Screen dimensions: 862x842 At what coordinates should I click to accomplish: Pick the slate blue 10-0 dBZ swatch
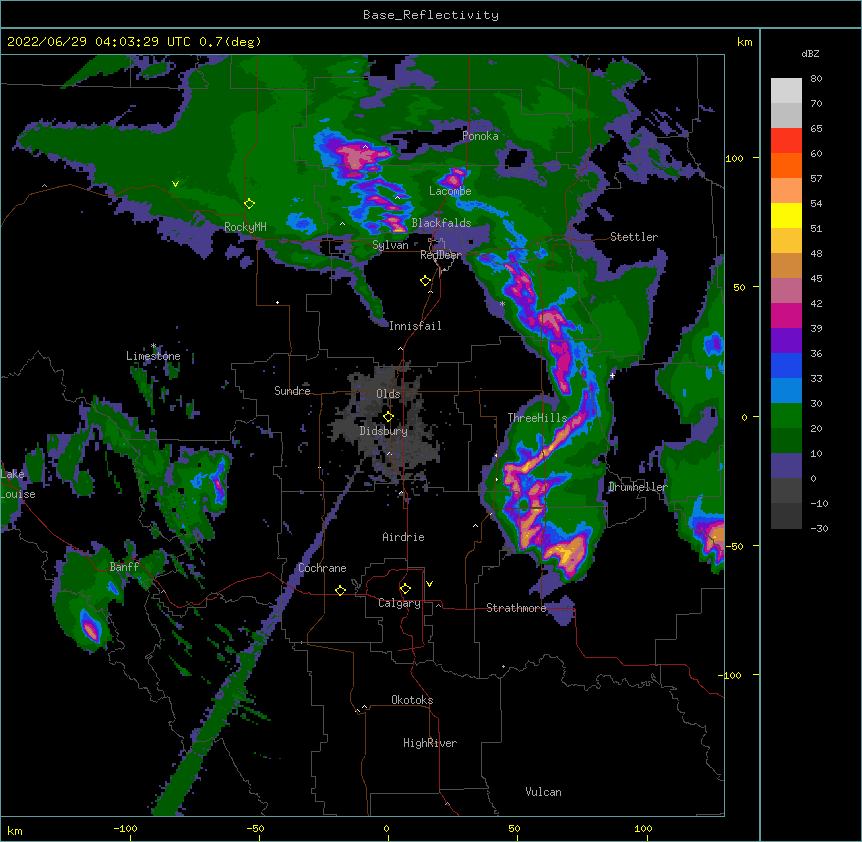tap(786, 466)
